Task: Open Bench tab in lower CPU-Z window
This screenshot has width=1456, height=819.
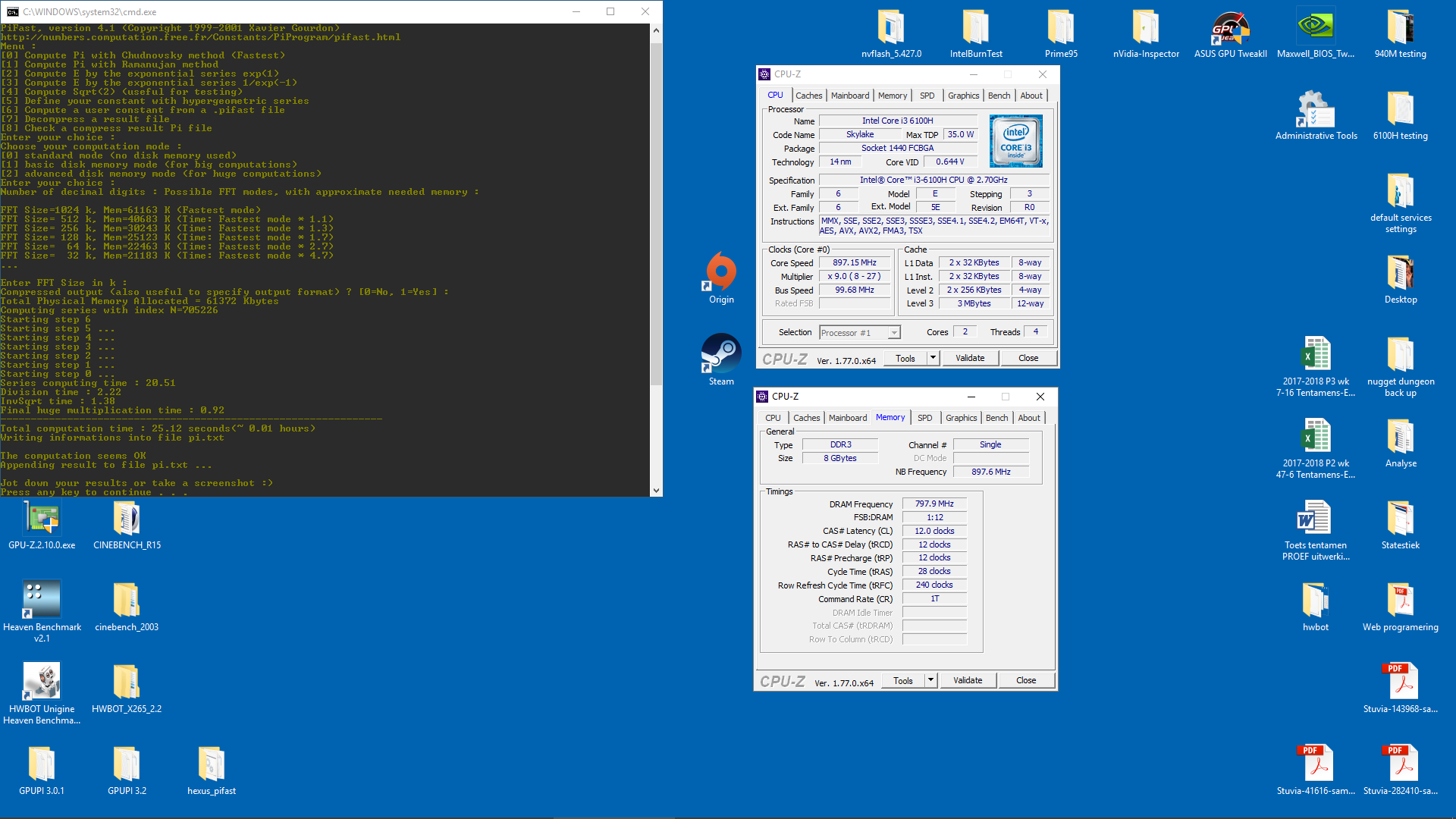Action: tap(996, 418)
